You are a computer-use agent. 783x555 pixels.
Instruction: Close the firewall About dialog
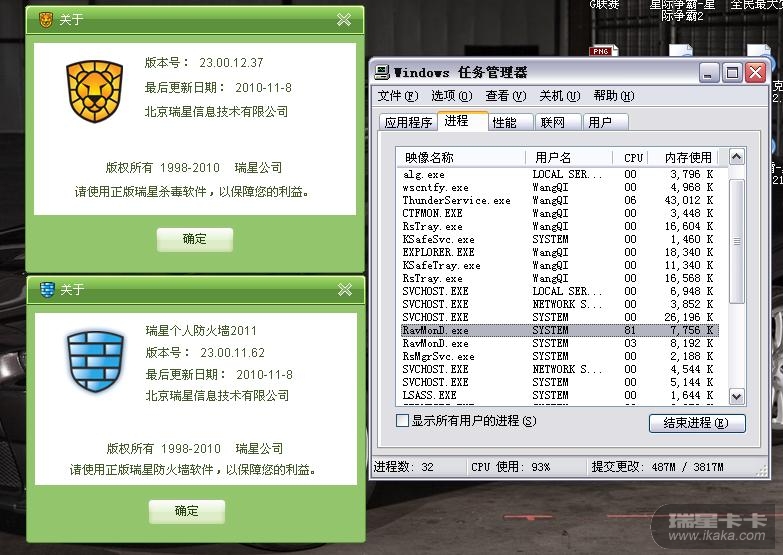[345, 289]
